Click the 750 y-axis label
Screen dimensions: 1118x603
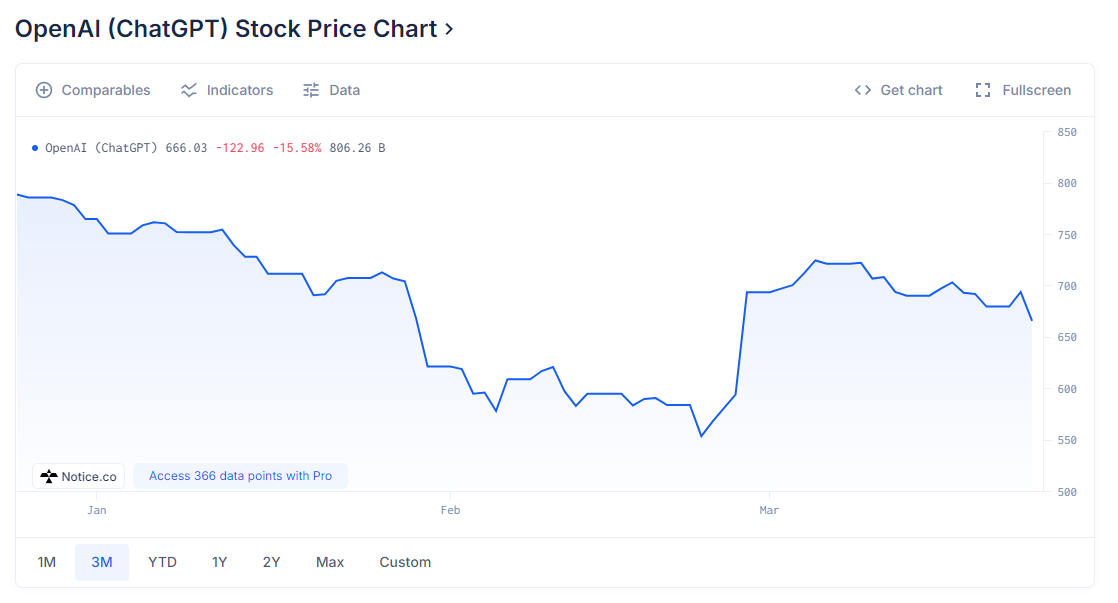pyautogui.click(x=1067, y=235)
